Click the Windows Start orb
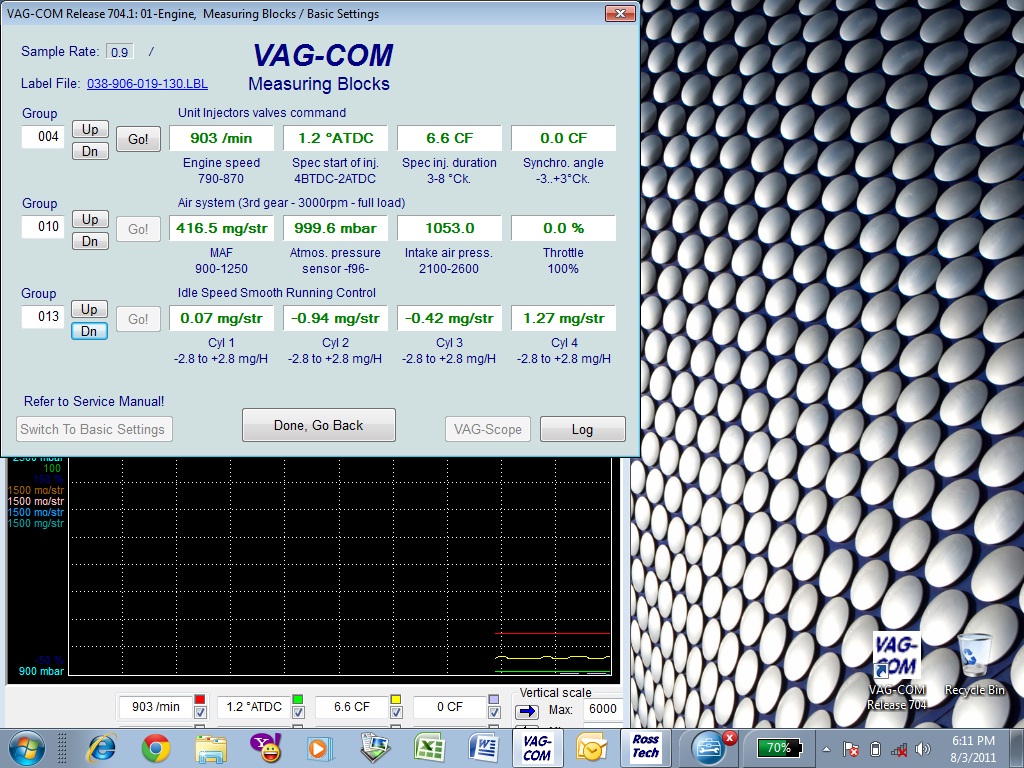The height and width of the screenshot is (768, 1024). pyautogui.click(x=27, y=749)
